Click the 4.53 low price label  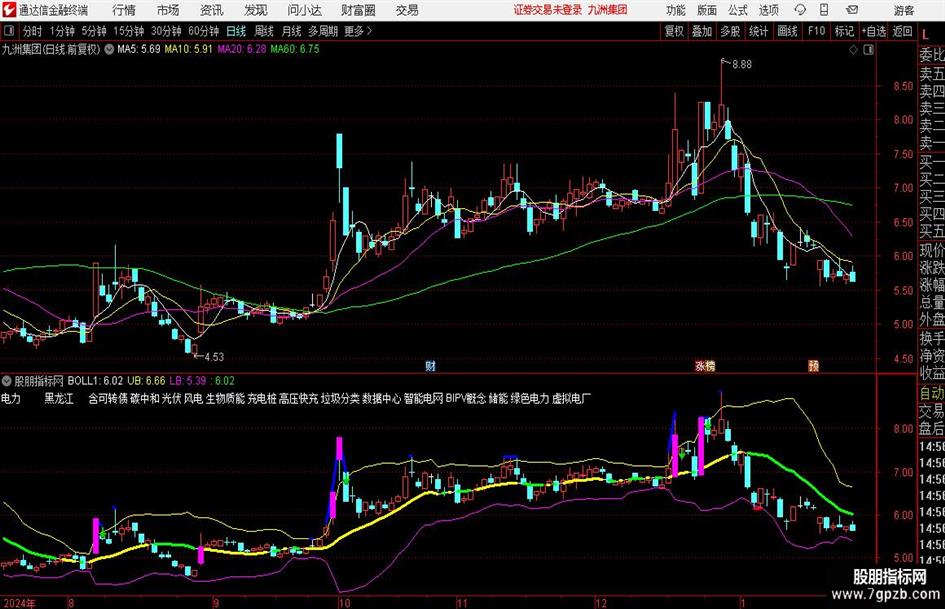(x=214, y=357)
